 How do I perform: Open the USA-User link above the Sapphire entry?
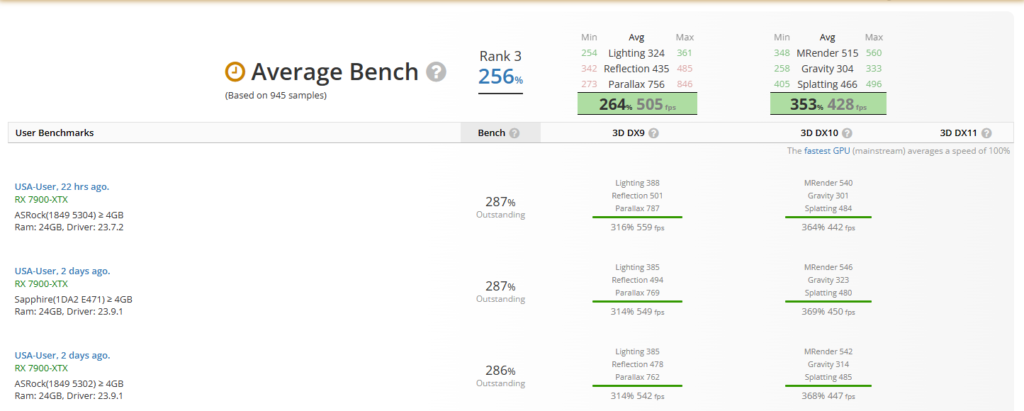(62, 271)
